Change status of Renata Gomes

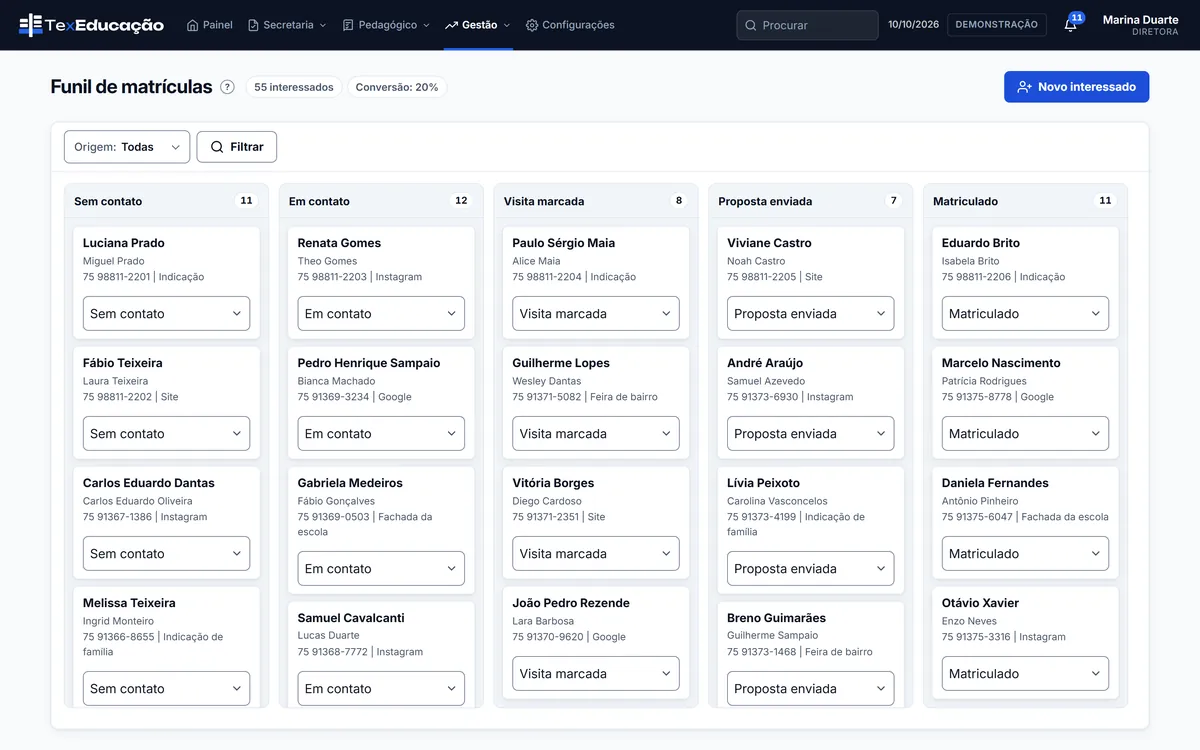(x=381, y=313)
